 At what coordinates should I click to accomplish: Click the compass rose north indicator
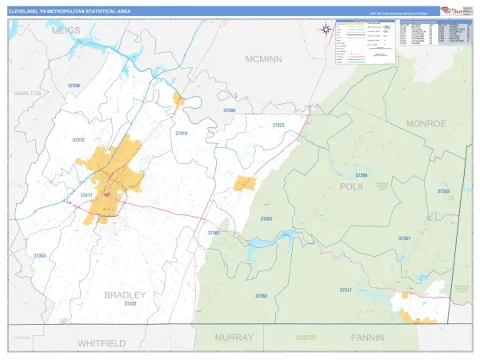326,29
